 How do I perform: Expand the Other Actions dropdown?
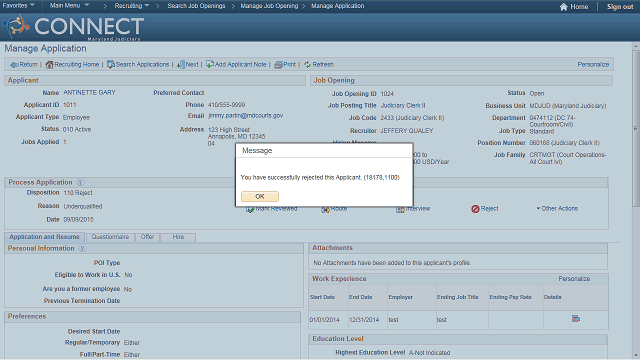click(557, 209)
